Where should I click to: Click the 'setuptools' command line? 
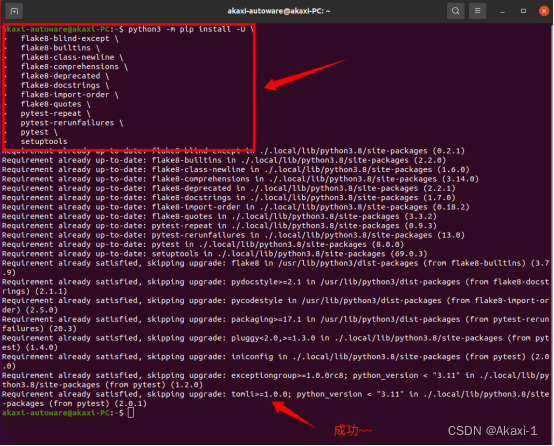pyautogui.click(x=44, y=142)
